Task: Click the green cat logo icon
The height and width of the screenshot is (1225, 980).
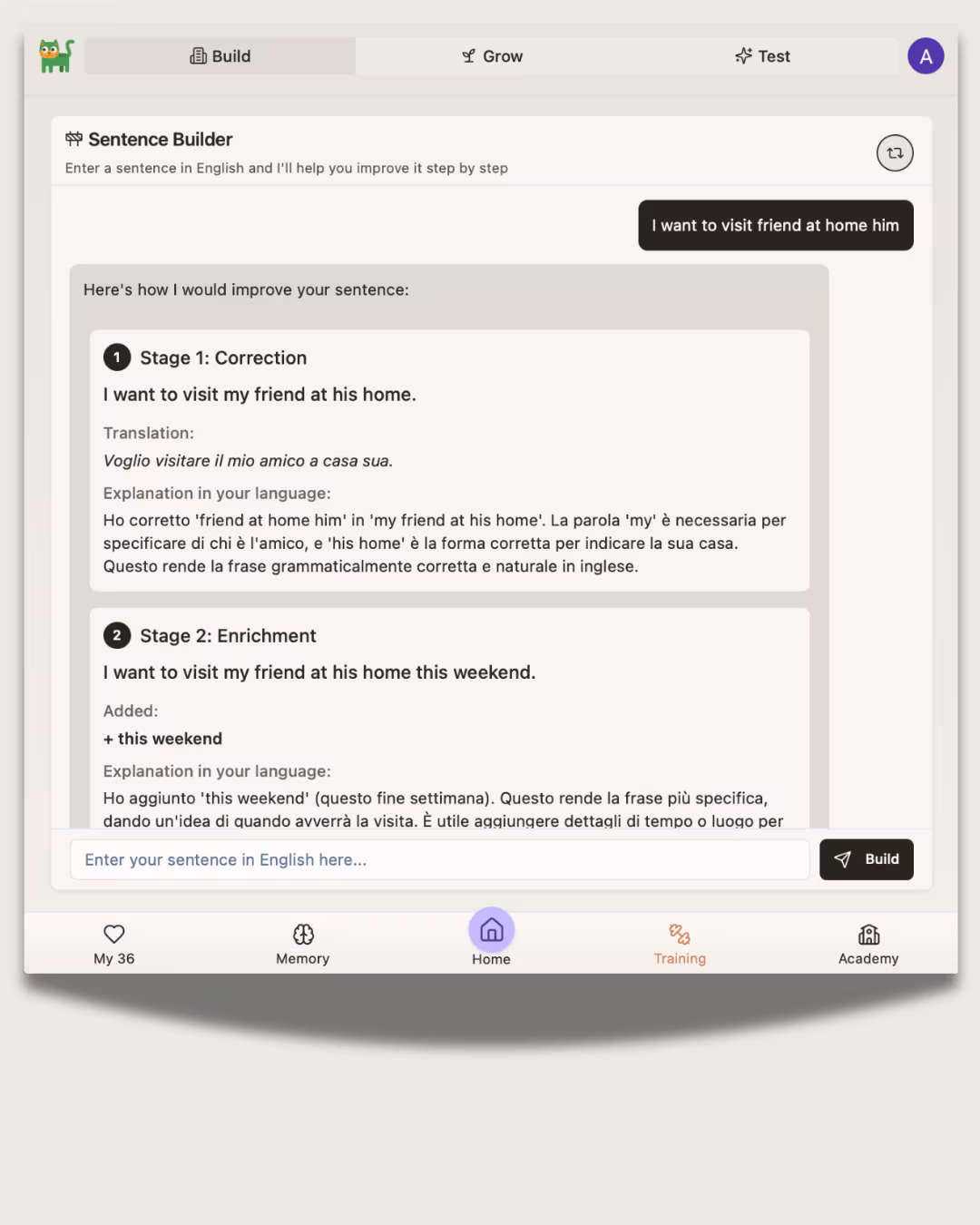Action: 56,55
